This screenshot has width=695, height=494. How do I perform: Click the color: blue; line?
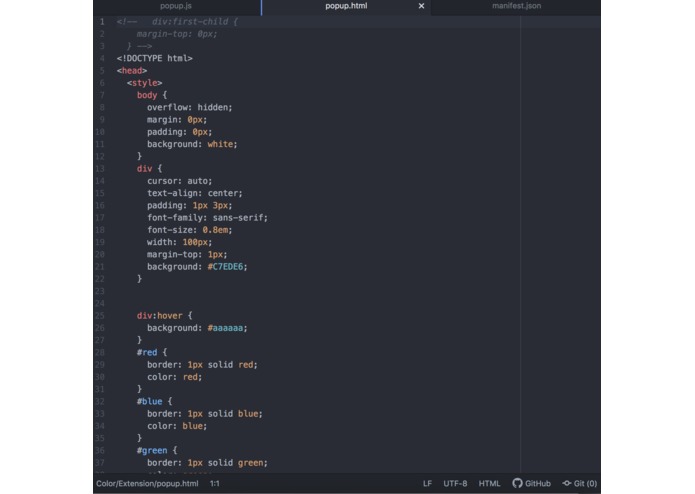[x=177, y=426]
